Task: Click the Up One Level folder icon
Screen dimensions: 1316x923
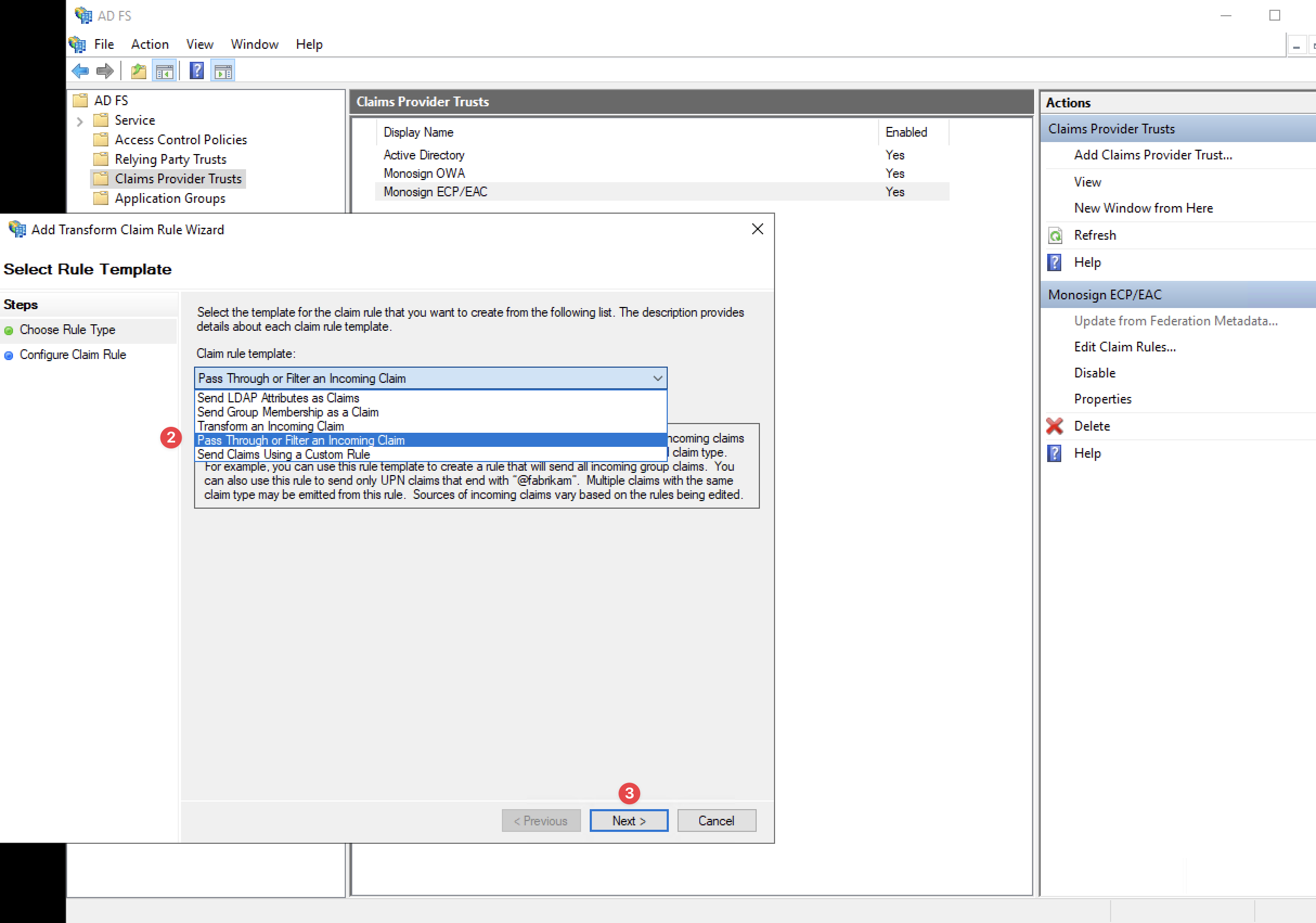Action: click(x=139, y=71)
